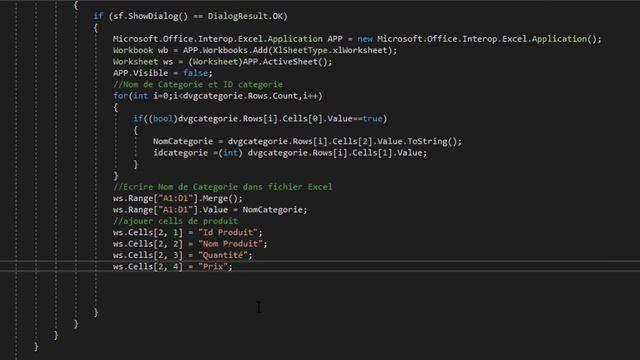
Task: Click the 'NomCategorie = dvgcategorie.Rows[i].Cells[2]' line
Action: point(307,142)
